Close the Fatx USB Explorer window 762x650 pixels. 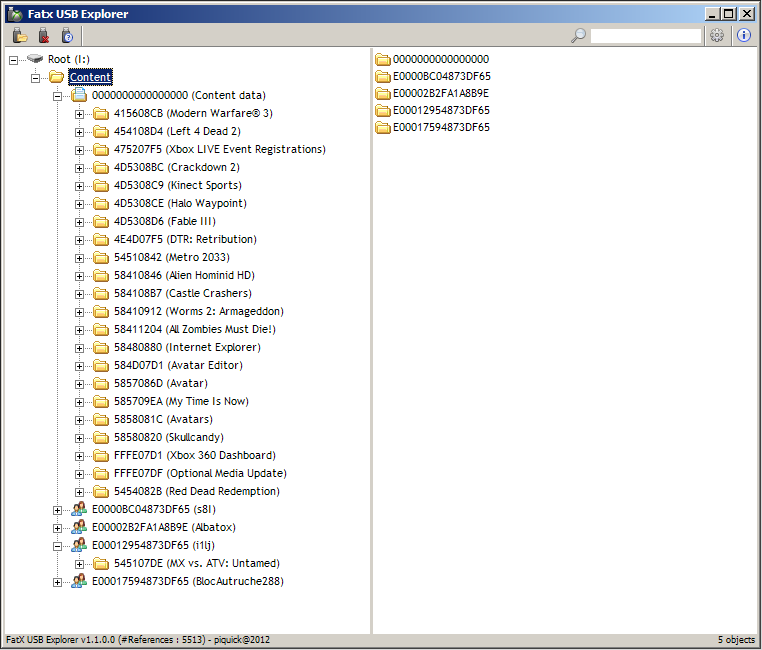[x=747, y=14]
